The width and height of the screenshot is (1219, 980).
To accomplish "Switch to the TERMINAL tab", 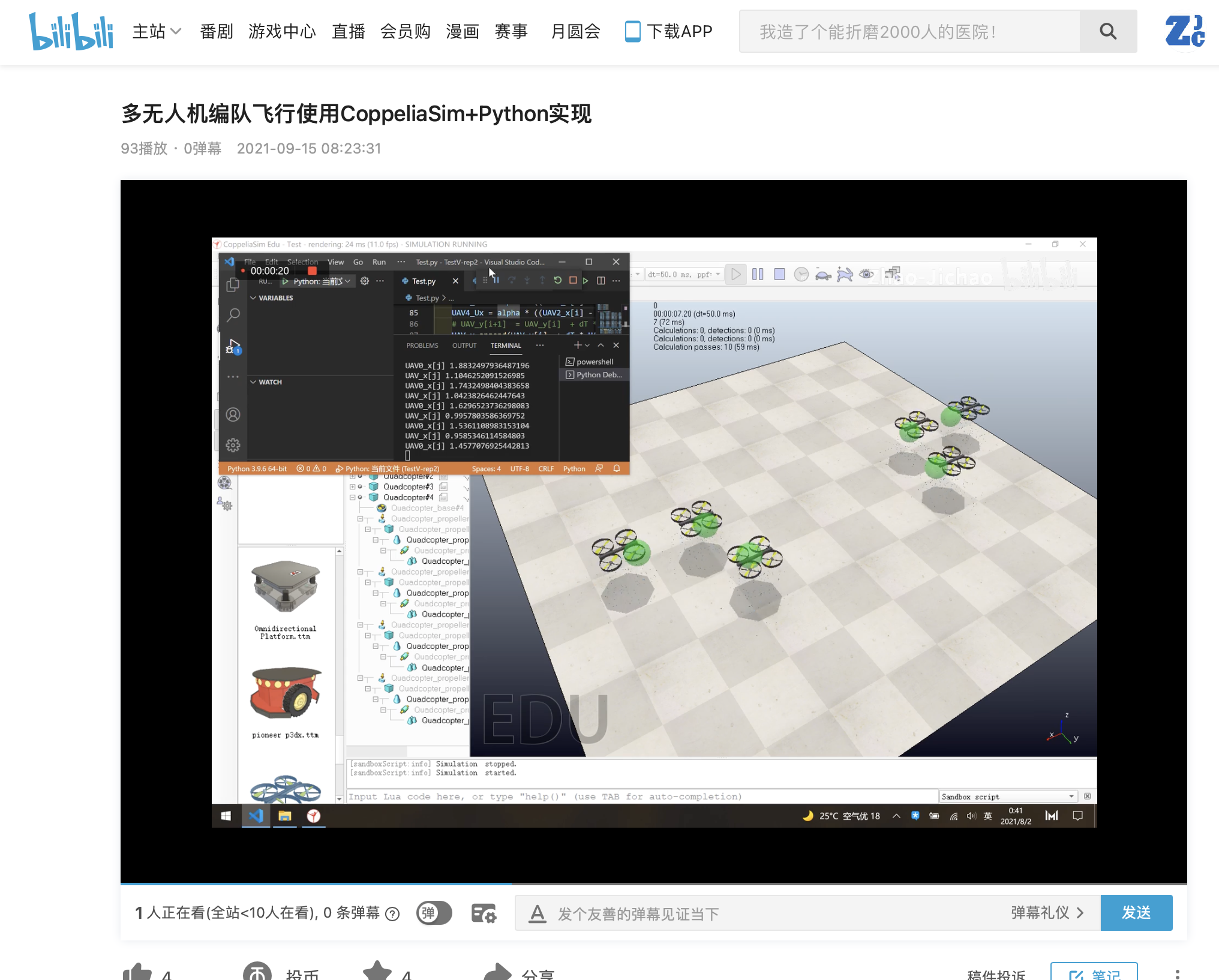I will (506, 345).
